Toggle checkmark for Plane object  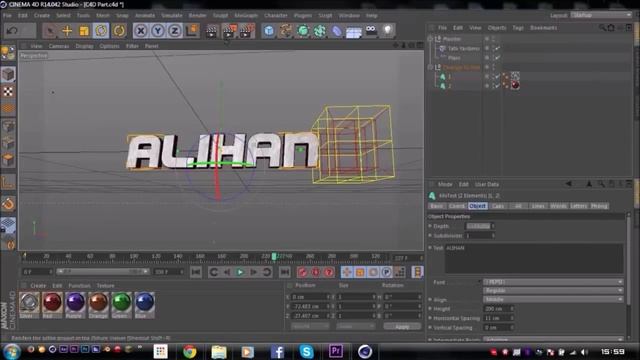(x=497, y=58)
